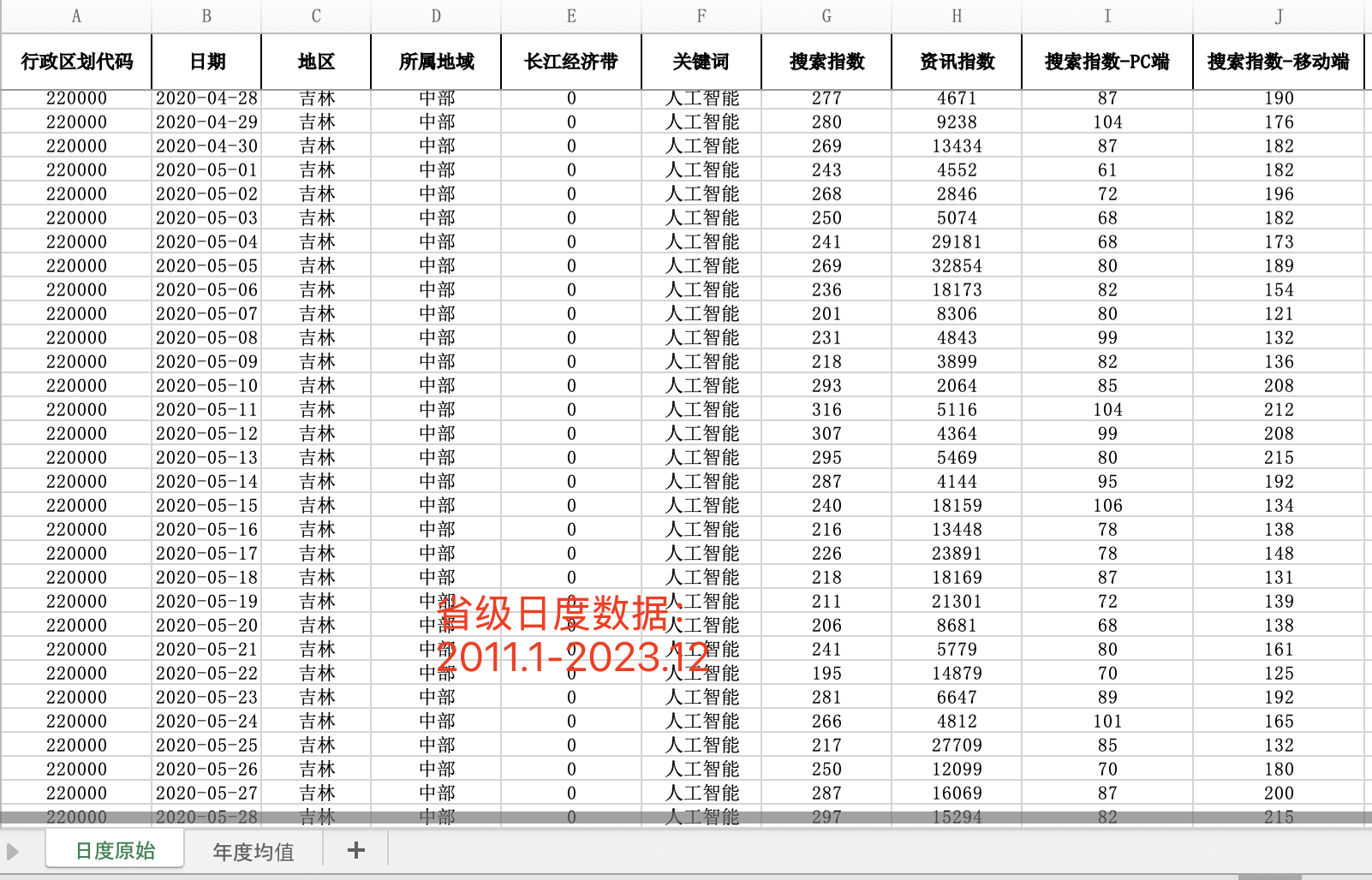The width and height of the screenshot is (1372, 880).
Task: Select 资讯指数 value 23891
Action: (957, 553)
